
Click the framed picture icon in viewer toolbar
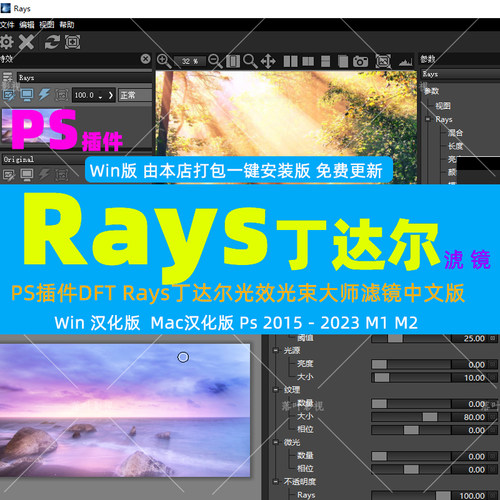pos(383,61)
